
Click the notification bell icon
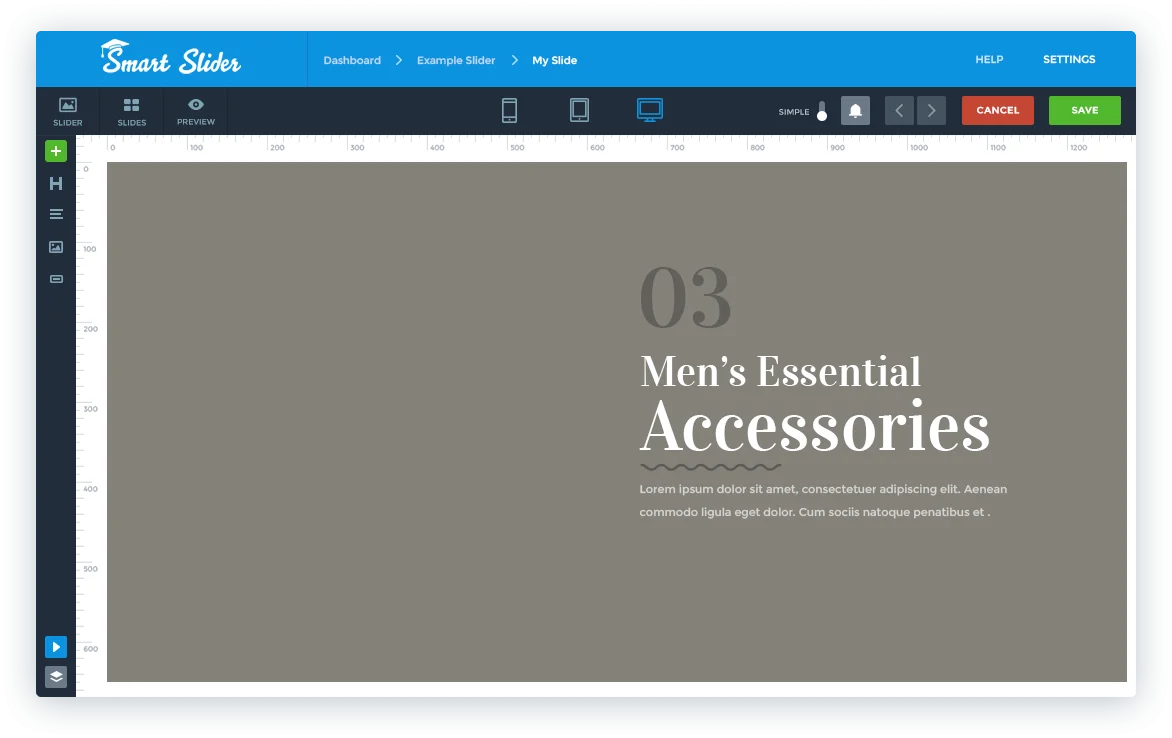855,111
